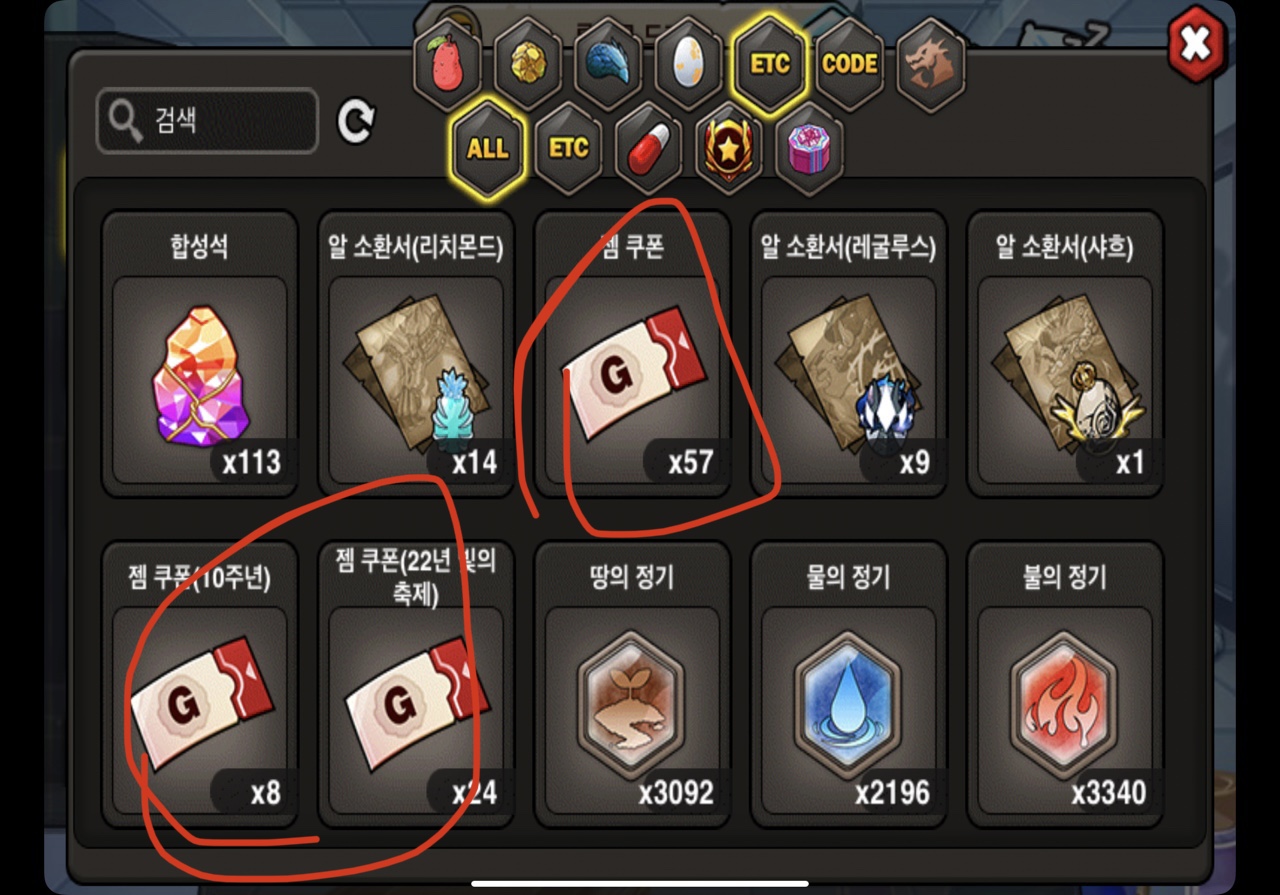Open the gold nugget category tab

[x=527, y=65]
